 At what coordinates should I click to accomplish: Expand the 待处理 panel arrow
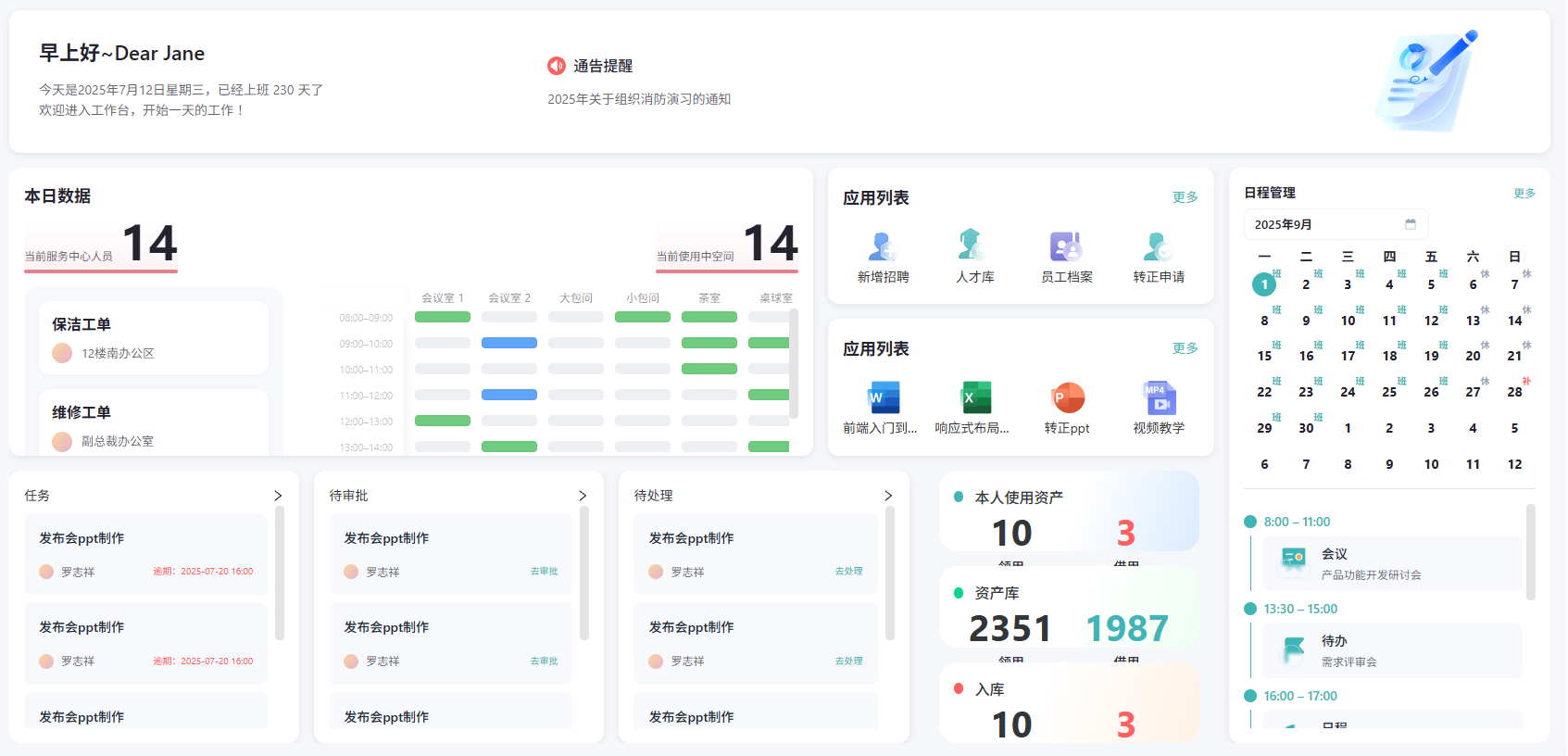[888, 496]
